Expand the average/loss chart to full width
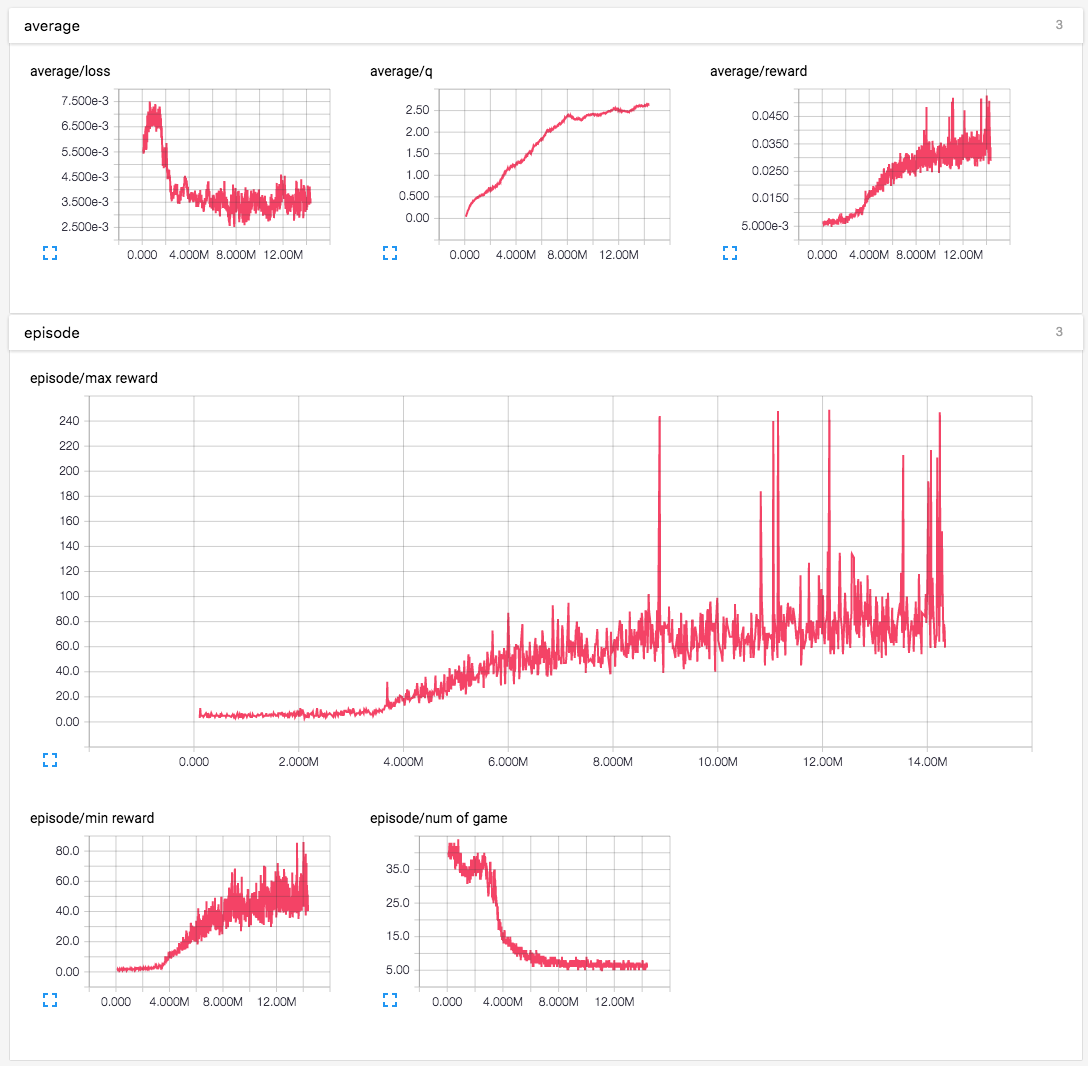1088x1066 pixels. coord(50,253)
